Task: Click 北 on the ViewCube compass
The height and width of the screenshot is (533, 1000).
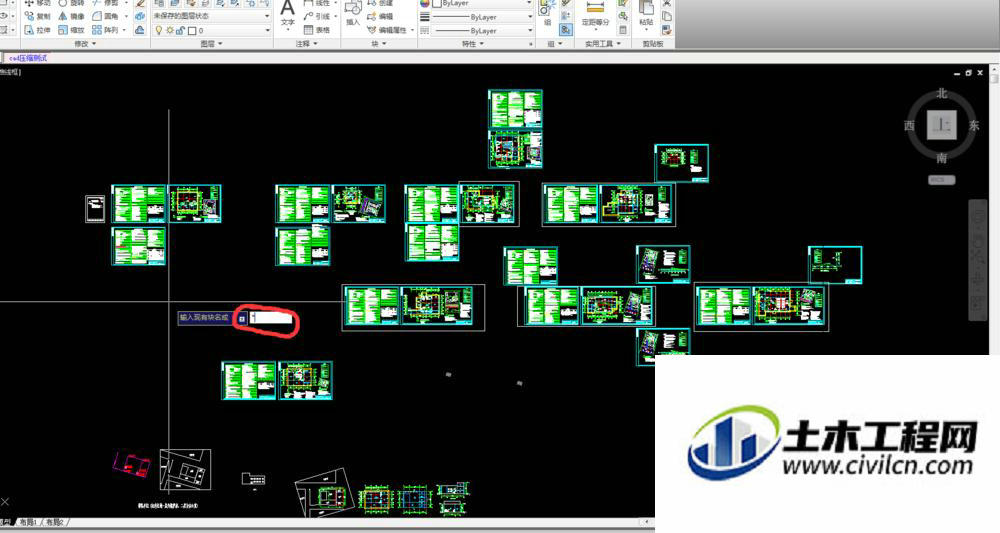Action: pyautogui.click(x=942, y=94)
